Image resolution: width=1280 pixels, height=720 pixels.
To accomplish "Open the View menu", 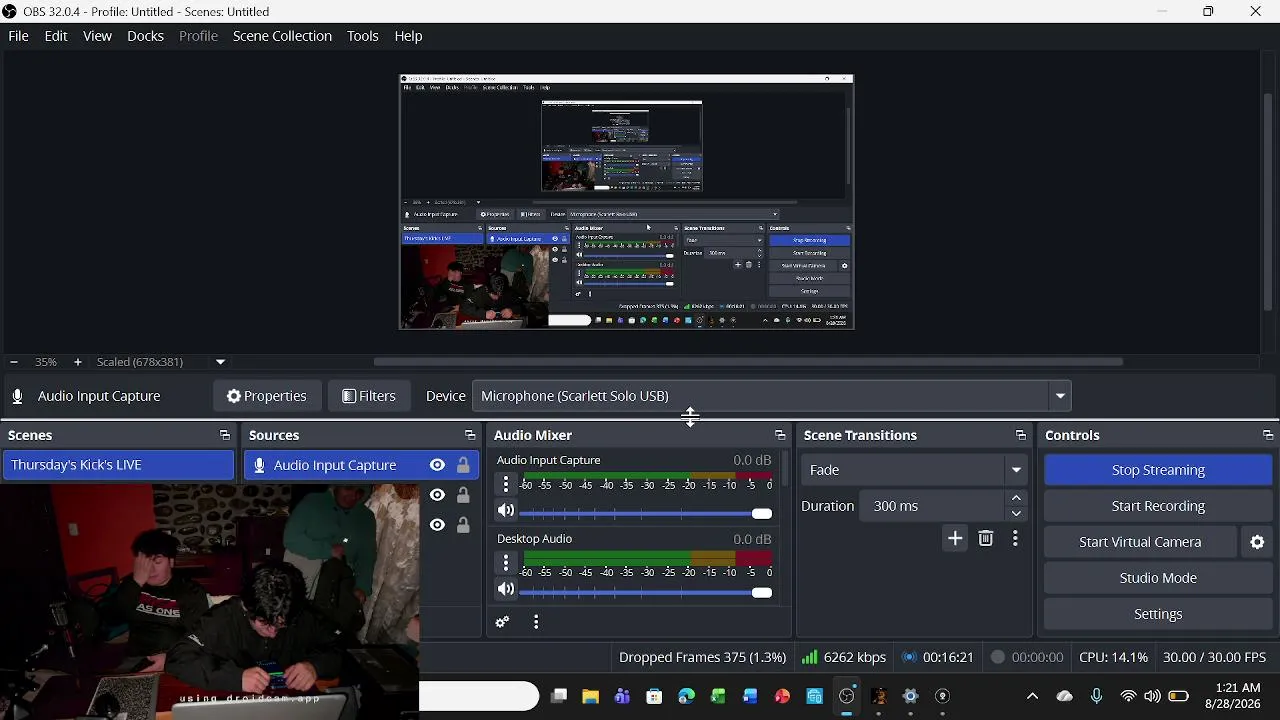I will 97,36.
